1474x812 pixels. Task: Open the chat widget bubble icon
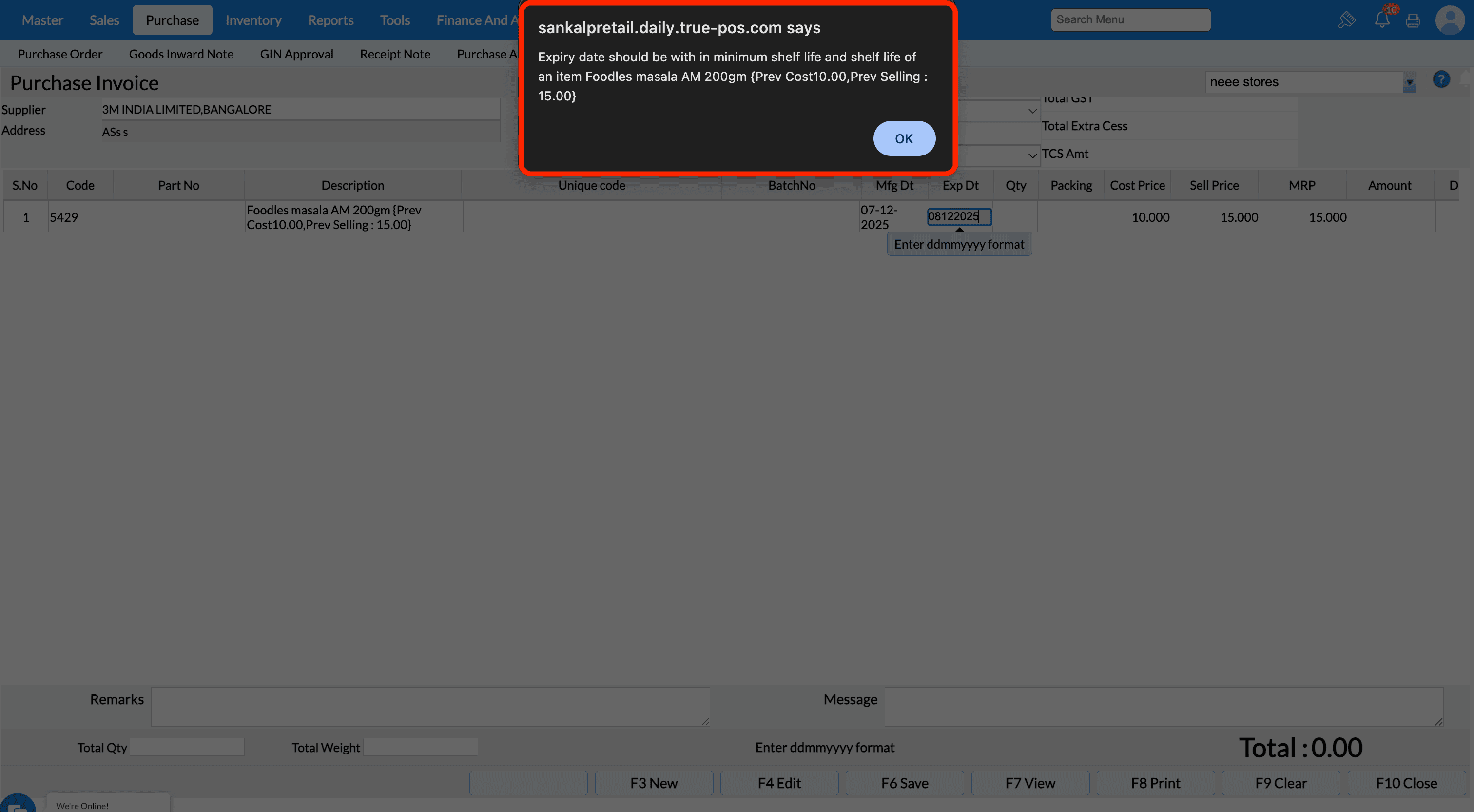click(x=17, y=805)
